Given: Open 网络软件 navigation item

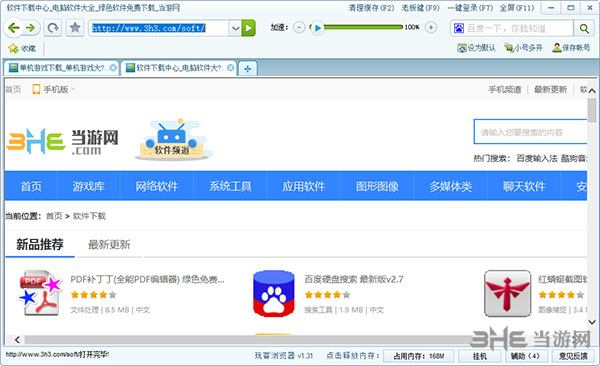Looking at the screenshot, I should click(157, 186).
